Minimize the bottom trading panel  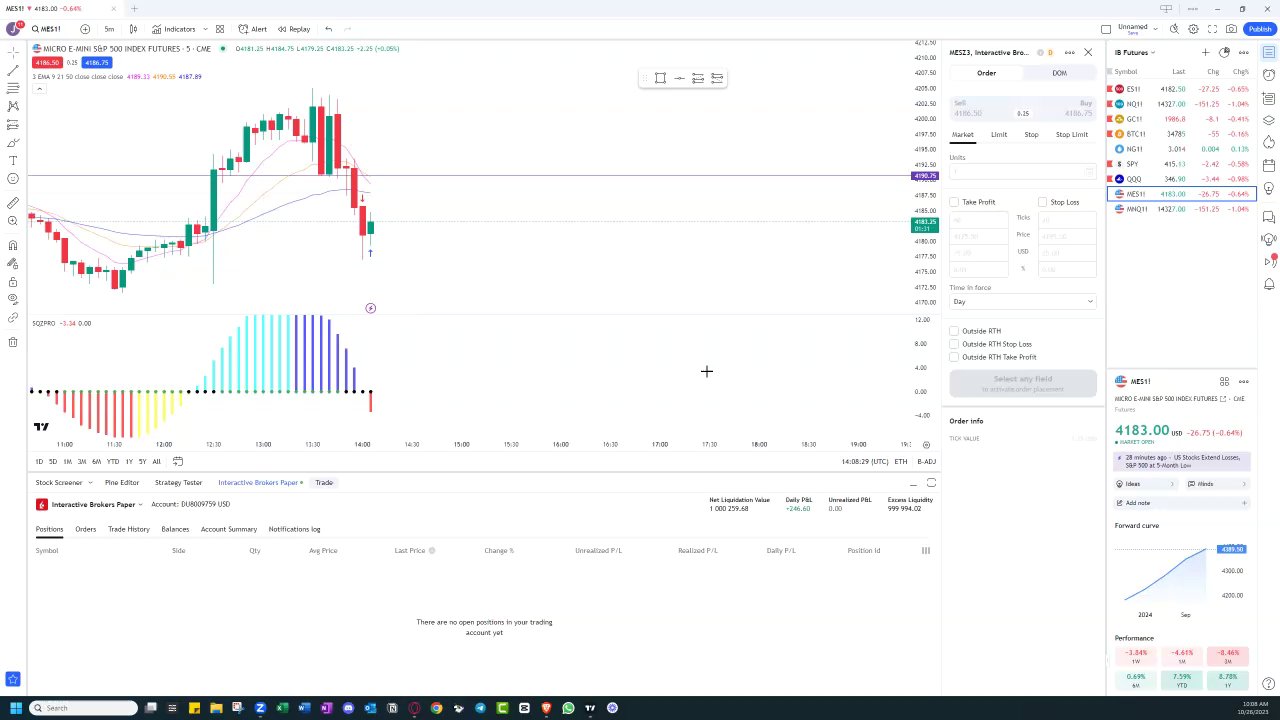click(913, 483)
